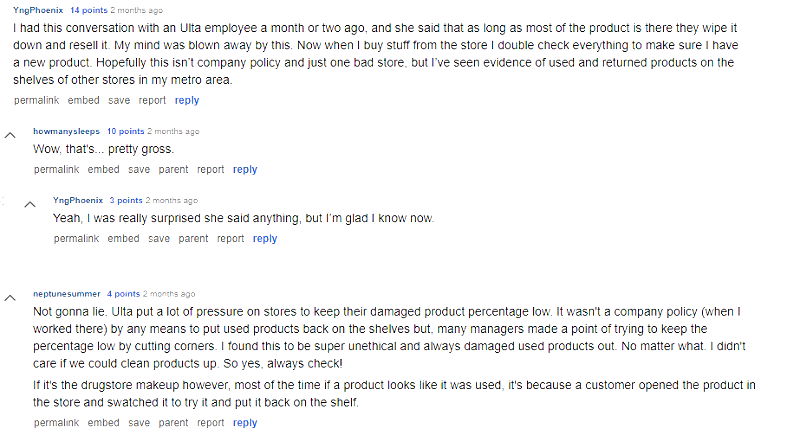Open permalink of top comment

point(37,100)
